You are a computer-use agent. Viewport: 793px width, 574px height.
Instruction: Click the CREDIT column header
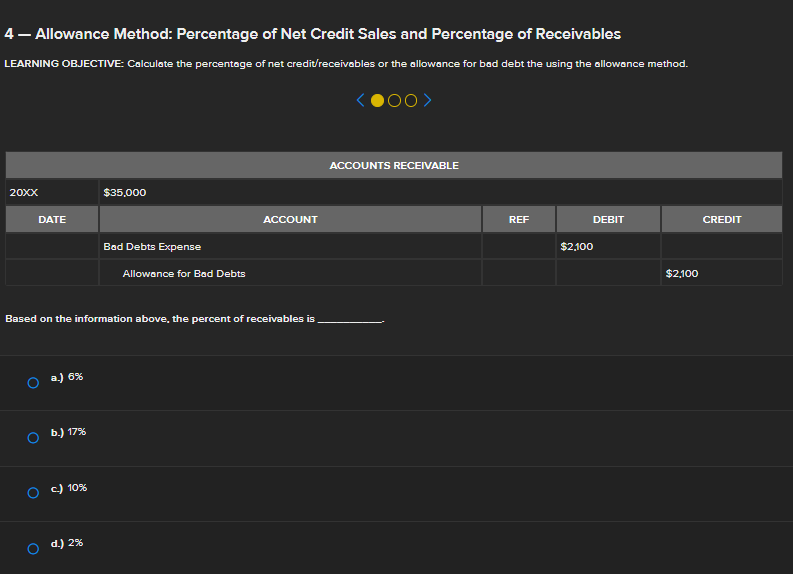point(722,219)
